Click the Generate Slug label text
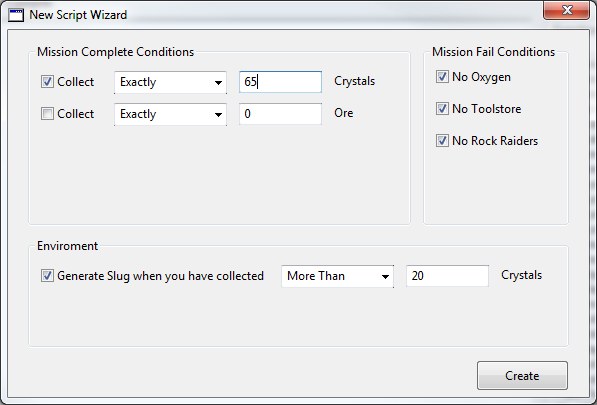The image size is (597, 405). pos(160,276)
